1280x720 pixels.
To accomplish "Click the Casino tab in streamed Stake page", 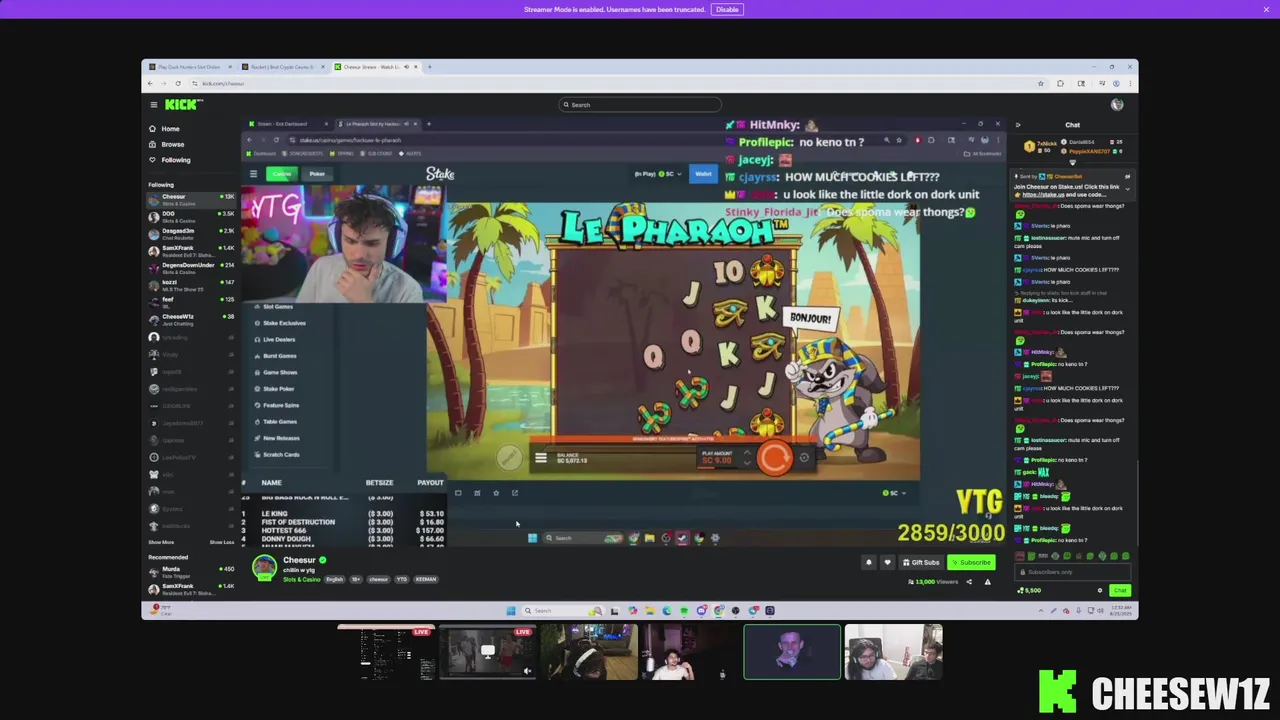I will click(x=281, y=174).
